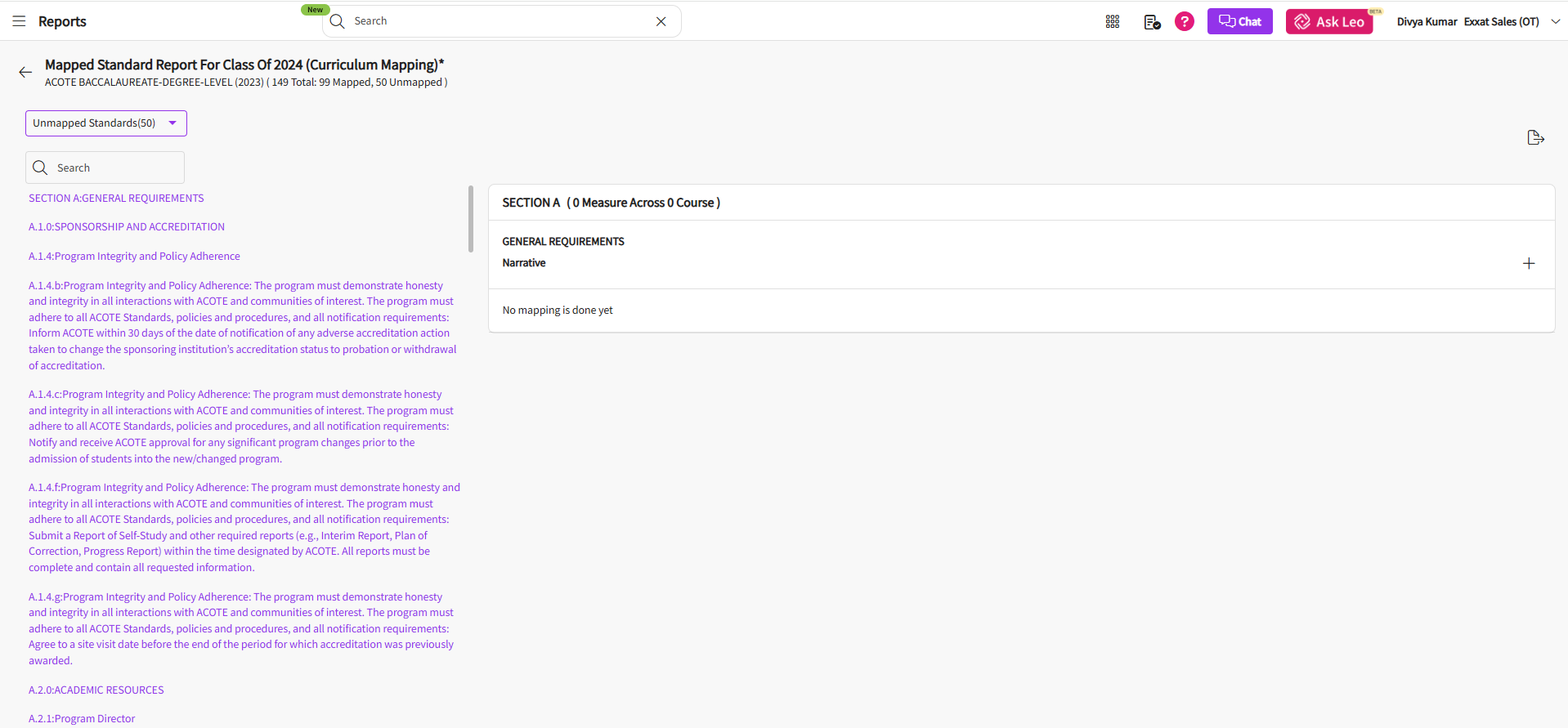
Task: Select SECTION A:GENERAL REQUIREMENTS link
Action: tap(116, 199)
